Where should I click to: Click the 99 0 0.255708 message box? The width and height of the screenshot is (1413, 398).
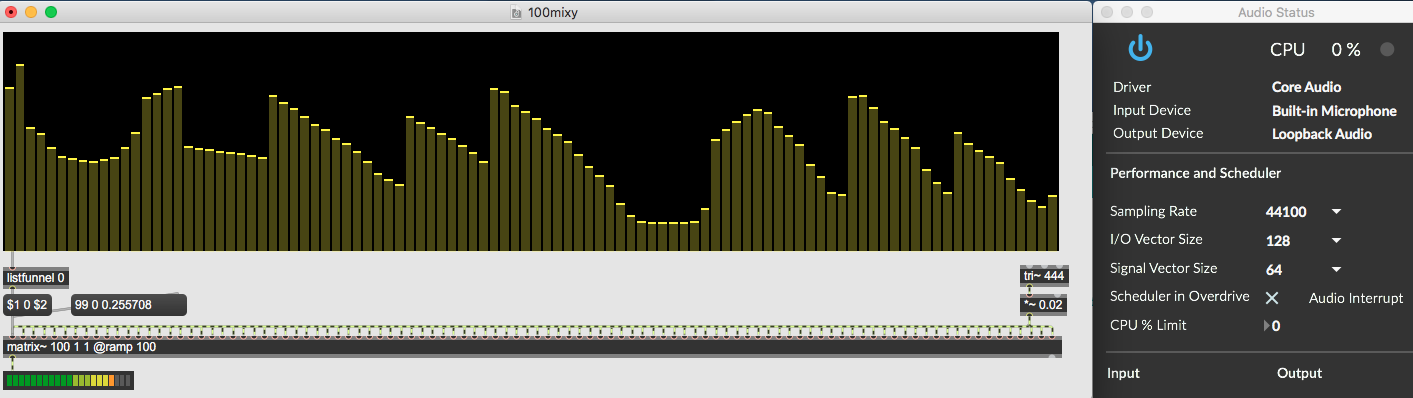pyautogui.click(x=129, y=304)
